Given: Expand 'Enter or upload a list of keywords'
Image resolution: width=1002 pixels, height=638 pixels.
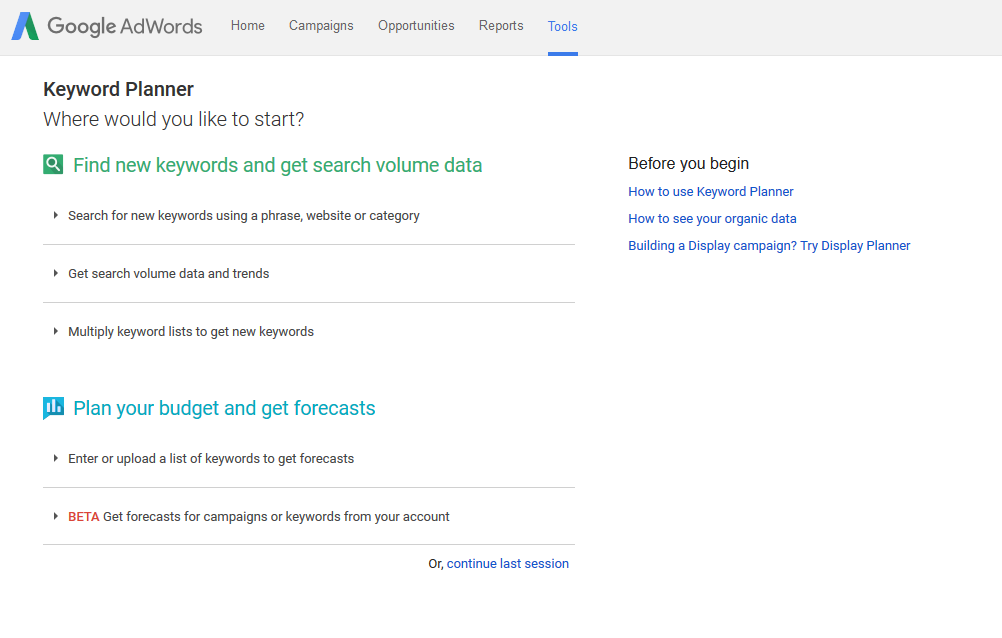Looking at the screenshot, I should coord(210,459).
